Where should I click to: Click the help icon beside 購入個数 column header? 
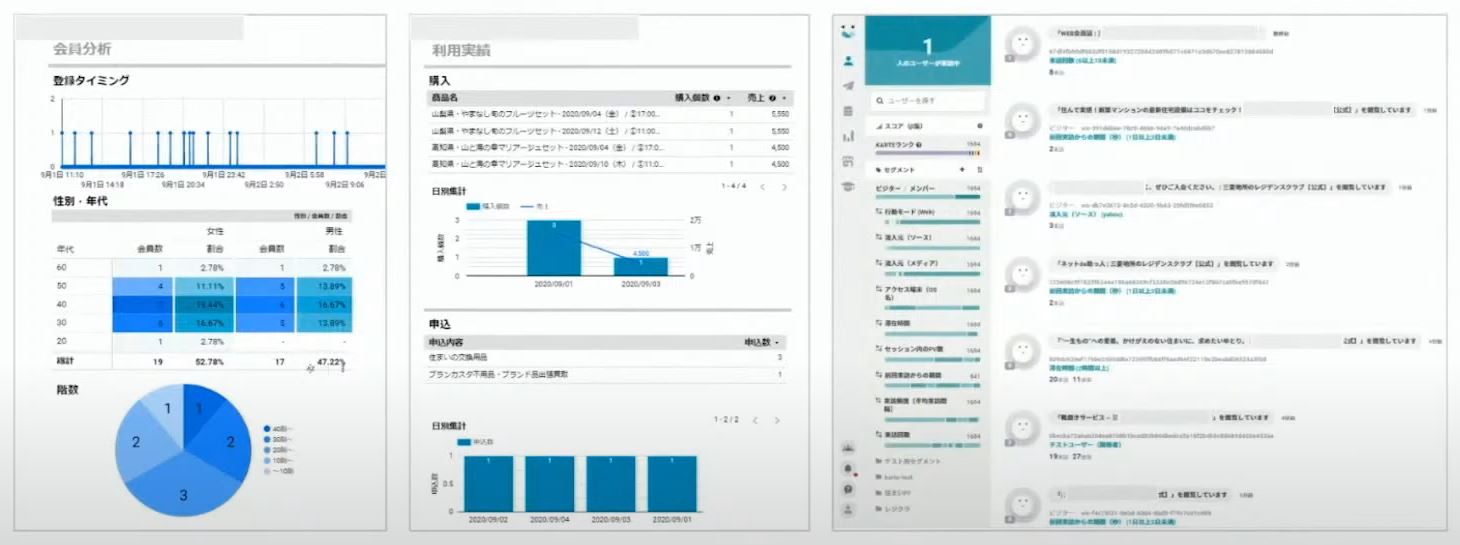[x=717, y=98]
